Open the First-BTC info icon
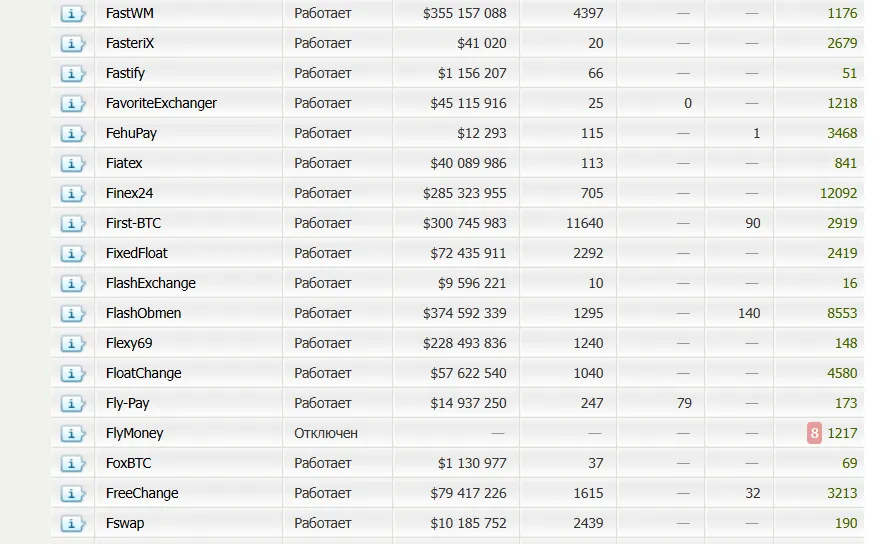The height and width of the screenshot is (544, 893). pos(72,223)
